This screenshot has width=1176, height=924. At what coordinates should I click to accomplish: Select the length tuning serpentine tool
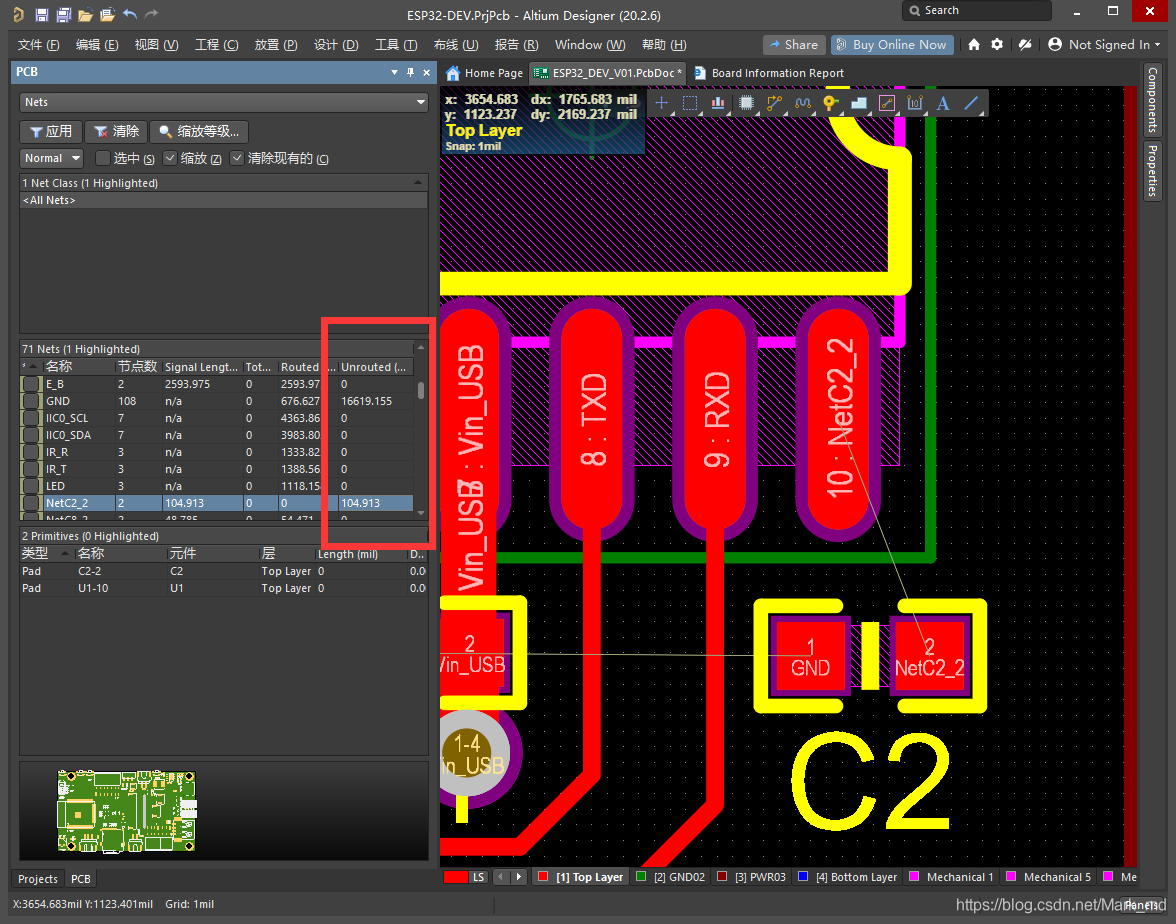pyautogui.click(x=802, y=104)
